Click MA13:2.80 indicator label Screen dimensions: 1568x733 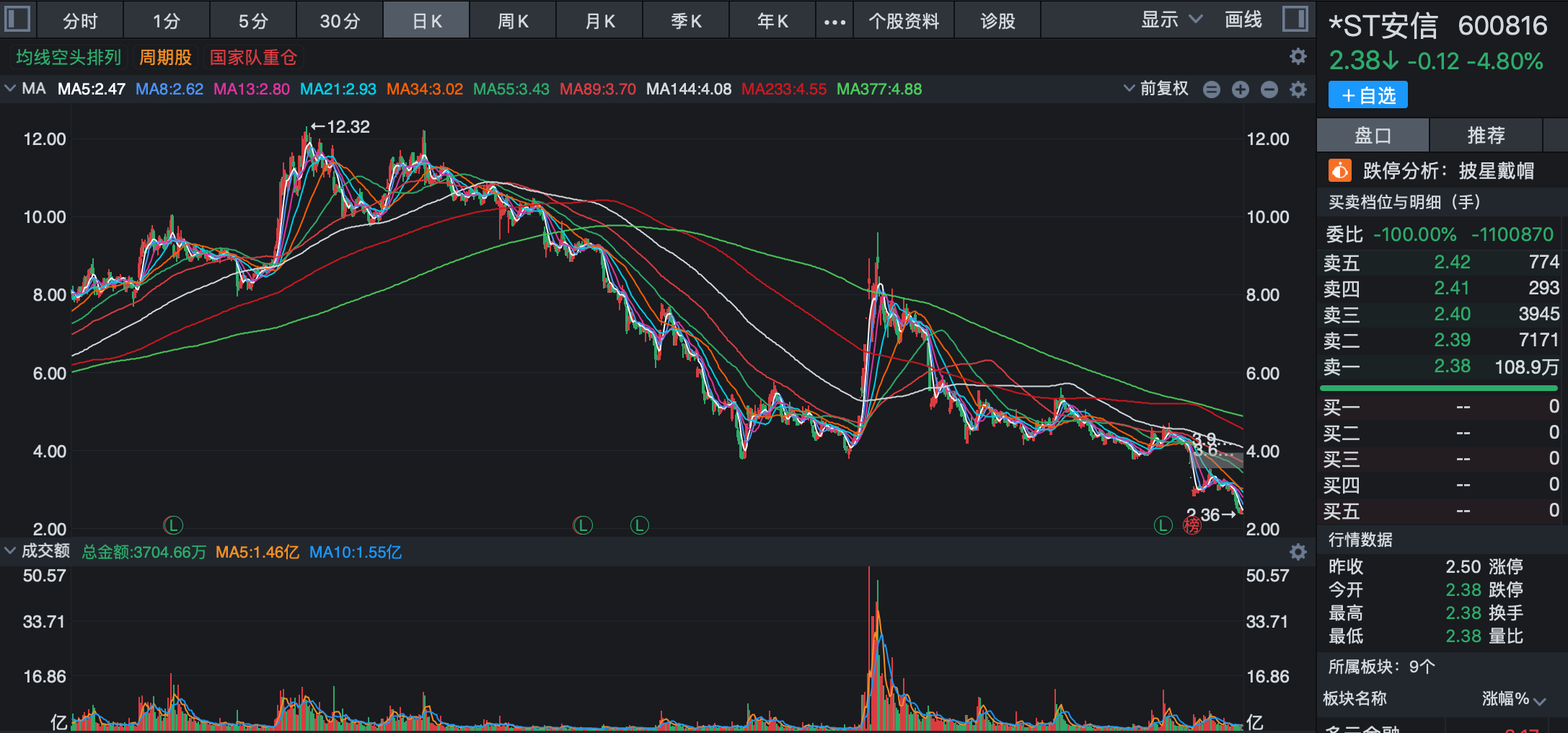point(252,89)
